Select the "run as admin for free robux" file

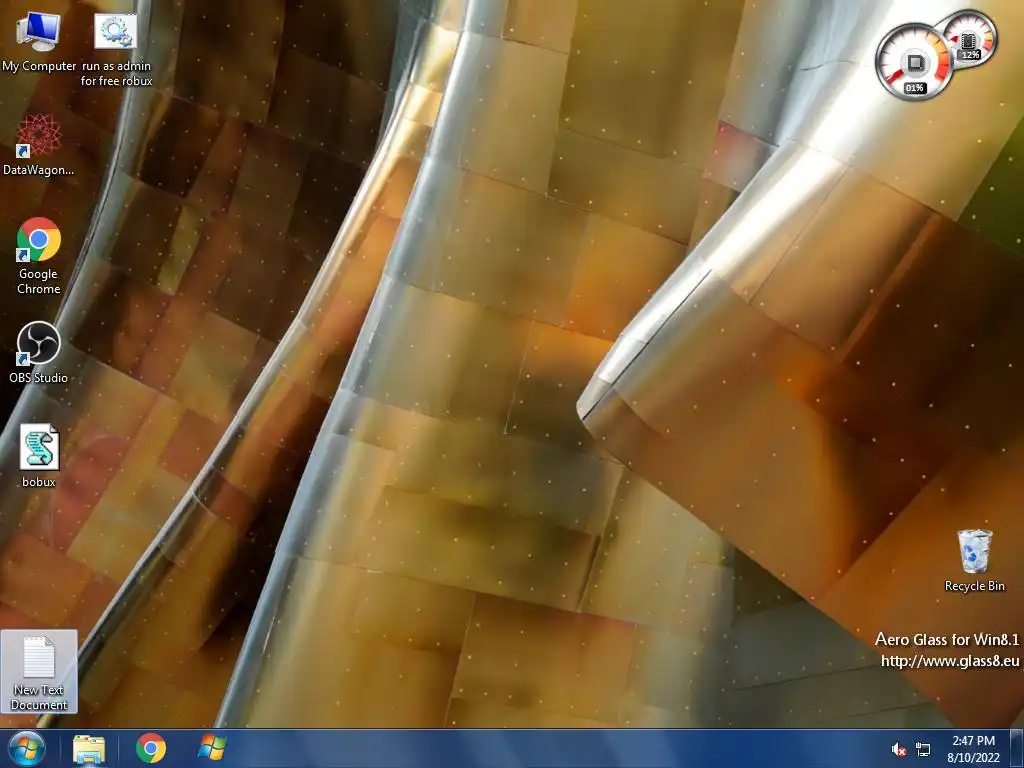[x=116, y=50]
